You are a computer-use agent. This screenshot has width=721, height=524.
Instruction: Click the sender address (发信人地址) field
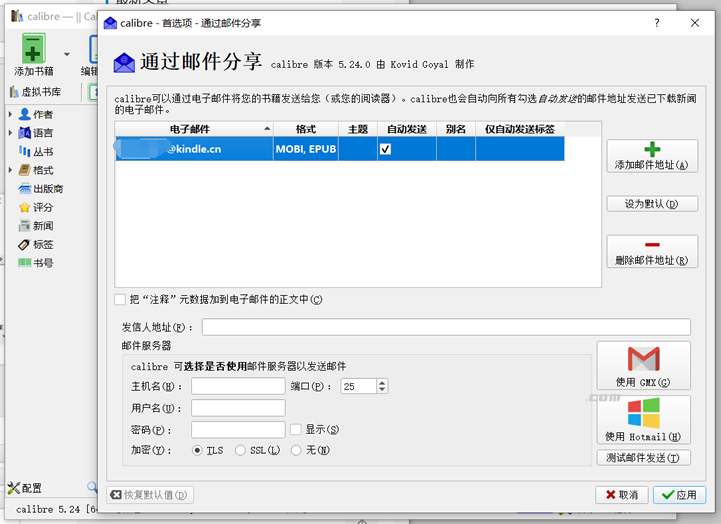[446, 327]
